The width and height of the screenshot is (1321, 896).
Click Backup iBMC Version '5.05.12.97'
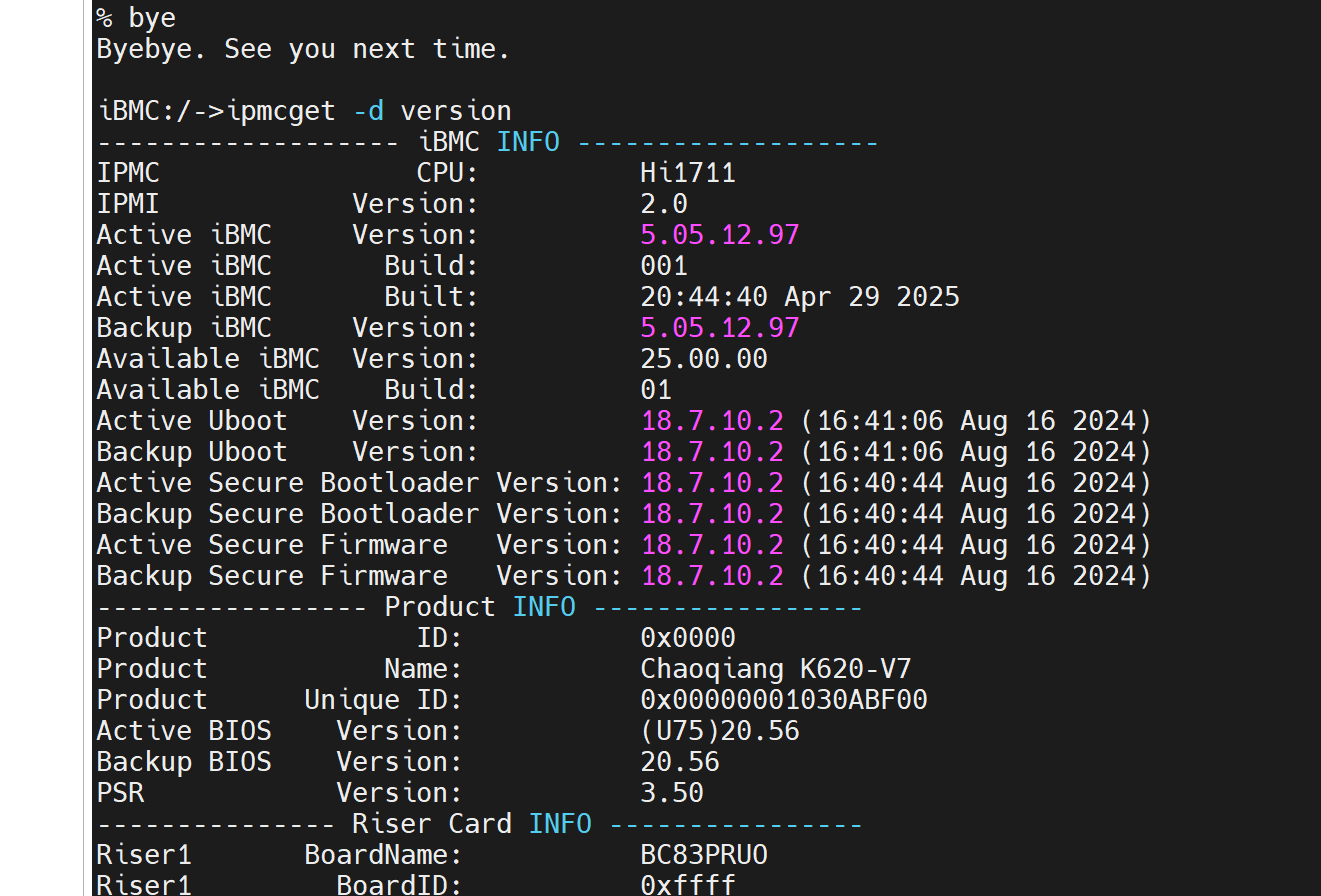coord(720,328)
